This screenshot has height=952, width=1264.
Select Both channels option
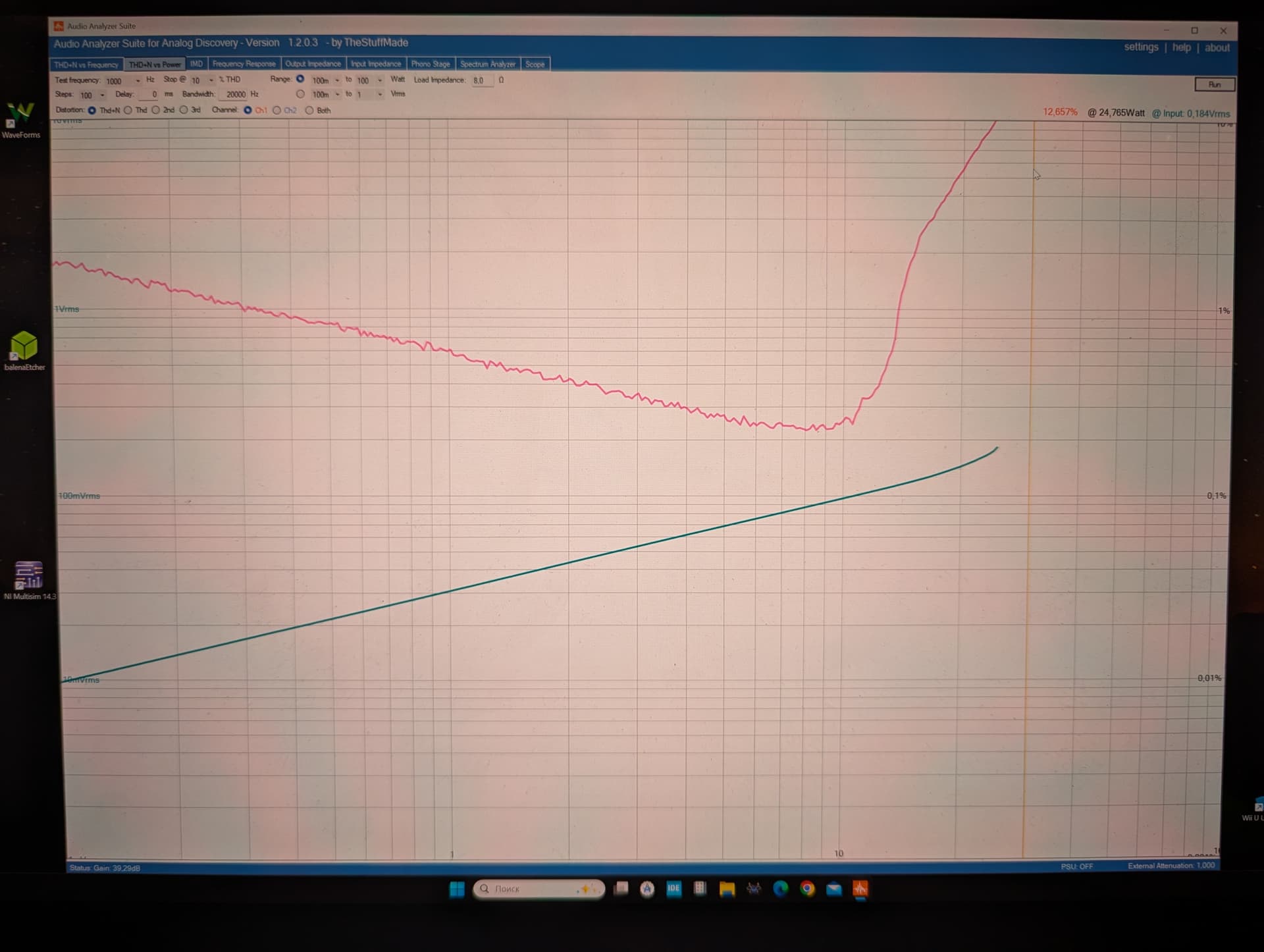pyautogui.click(x=309, y=110)
